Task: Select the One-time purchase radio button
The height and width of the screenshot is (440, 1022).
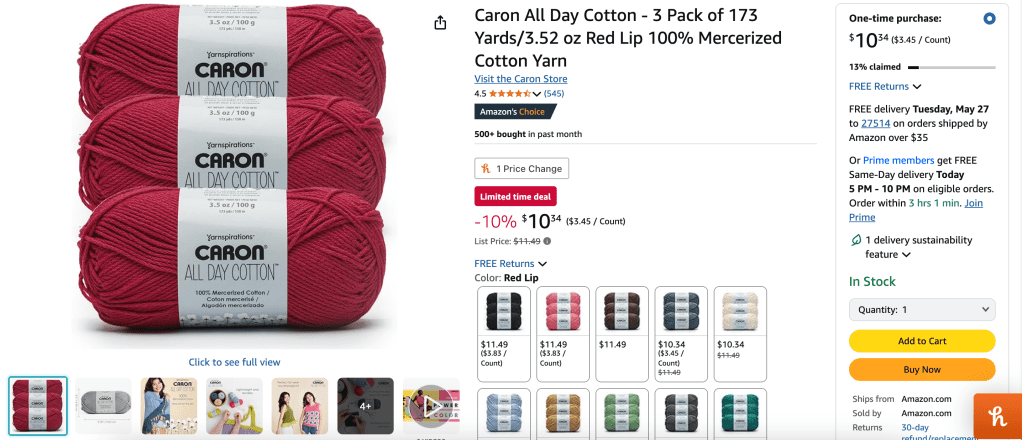Action: pos(989,18)
